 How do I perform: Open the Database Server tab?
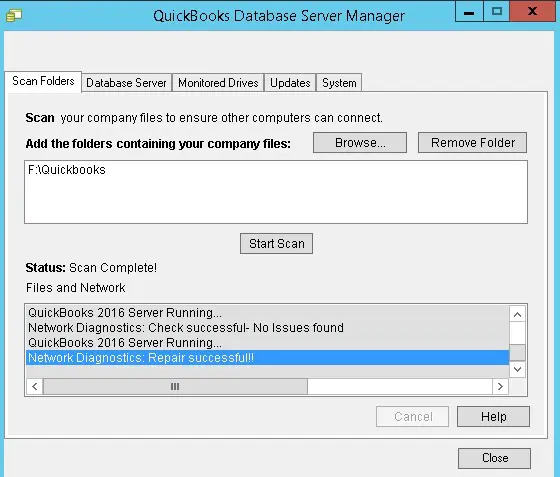(126, 83)
